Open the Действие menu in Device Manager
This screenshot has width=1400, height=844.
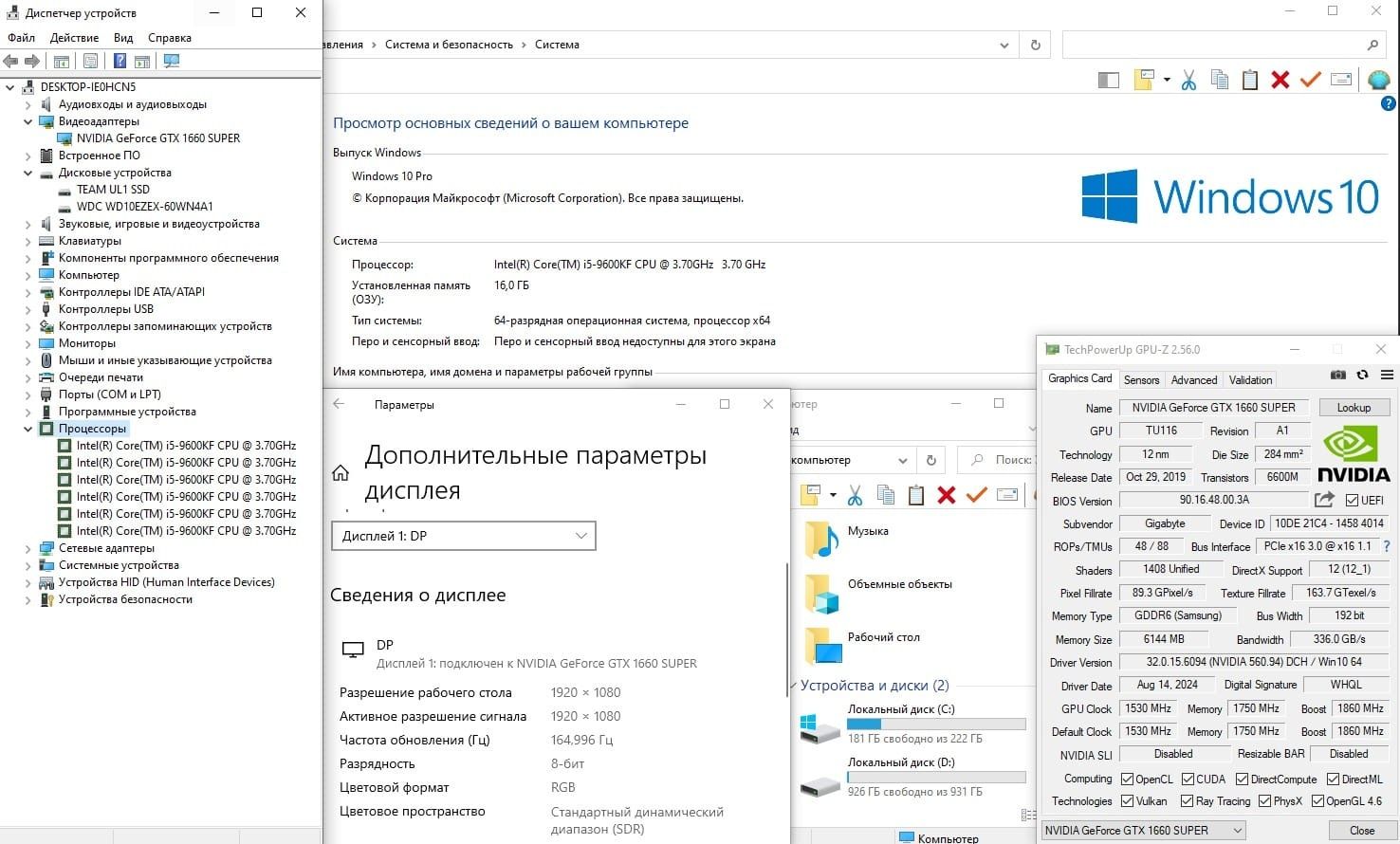pyautogui.click(x=74, y=38)
